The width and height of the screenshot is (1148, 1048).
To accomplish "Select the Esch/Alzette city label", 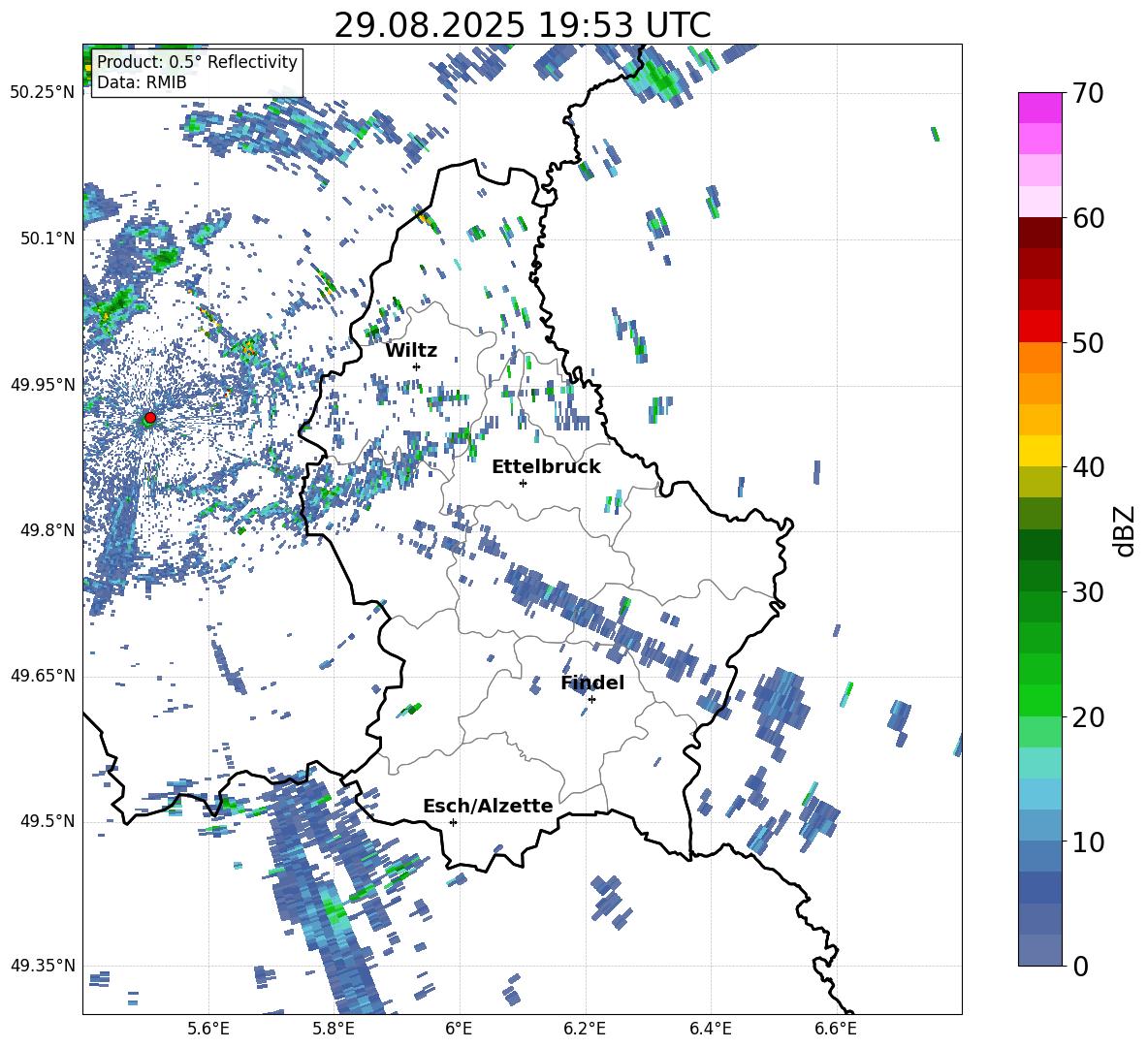I will pyautogui.click(x=488, y=806).
